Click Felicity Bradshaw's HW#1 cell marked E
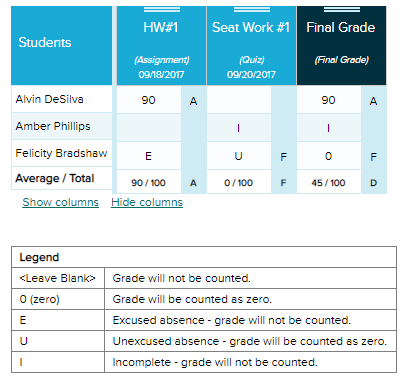405x381 pixels. tap(149, 156)
